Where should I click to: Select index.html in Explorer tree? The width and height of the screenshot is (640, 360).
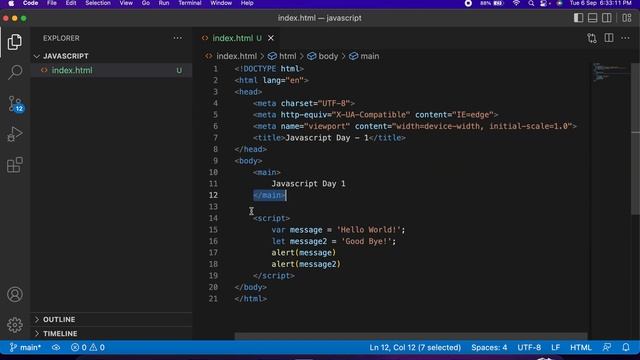click(x=111, y=70)
